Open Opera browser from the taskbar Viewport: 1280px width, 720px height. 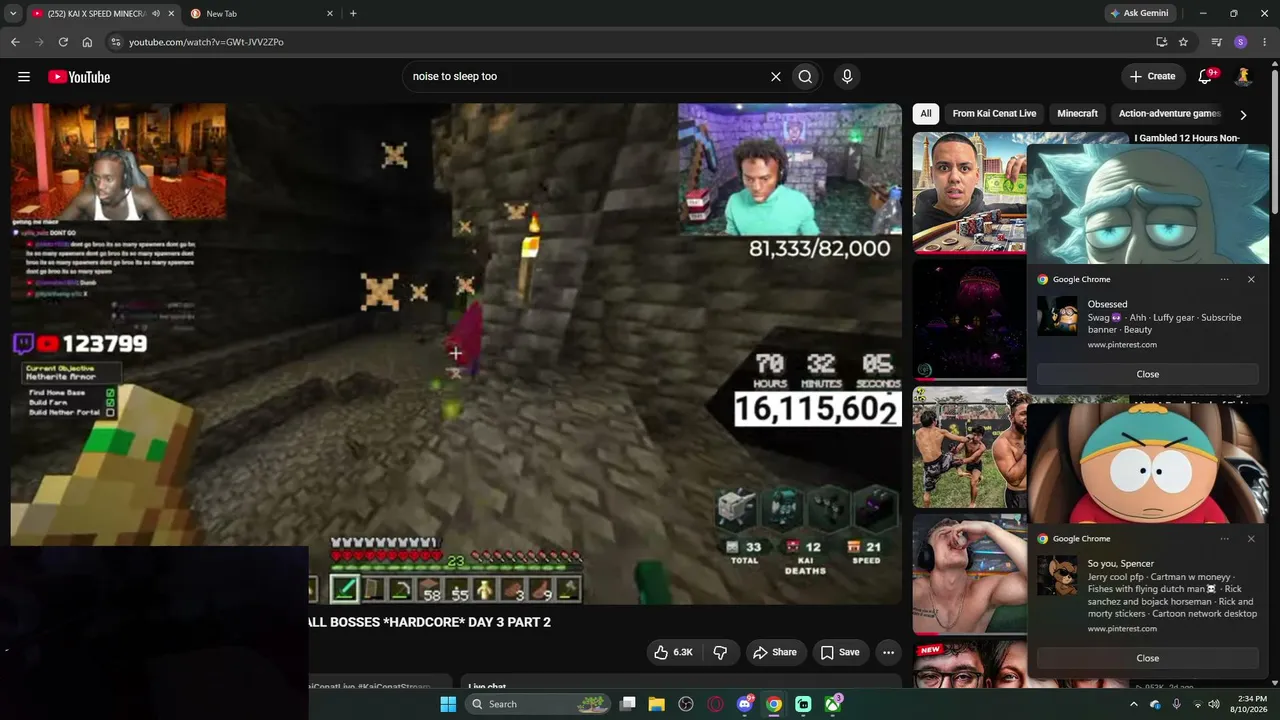715,704
